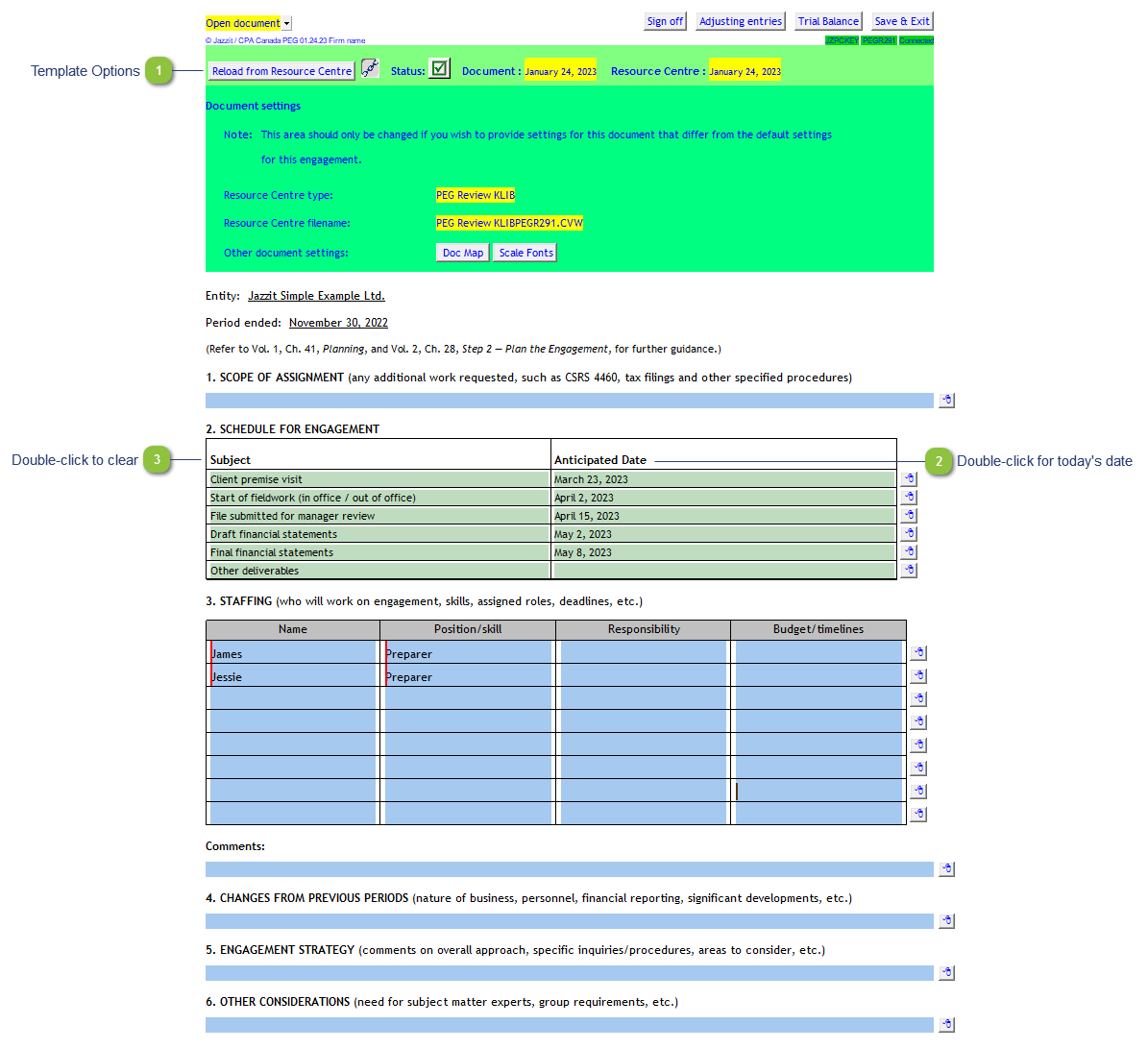Open the Trial Balance
Screen dimensions: 1148x1049
coord(828,21)
